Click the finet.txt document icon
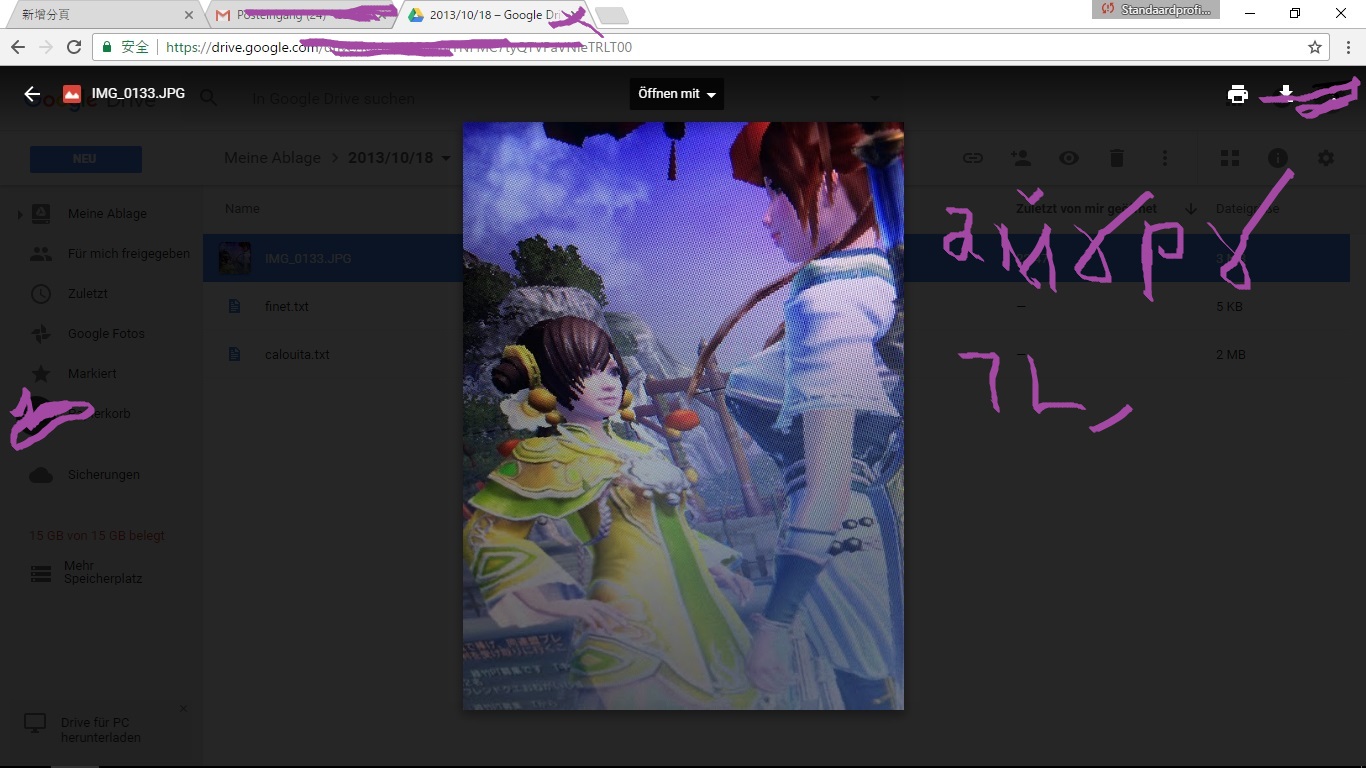Screen dimensions: 1366x768 235,306
